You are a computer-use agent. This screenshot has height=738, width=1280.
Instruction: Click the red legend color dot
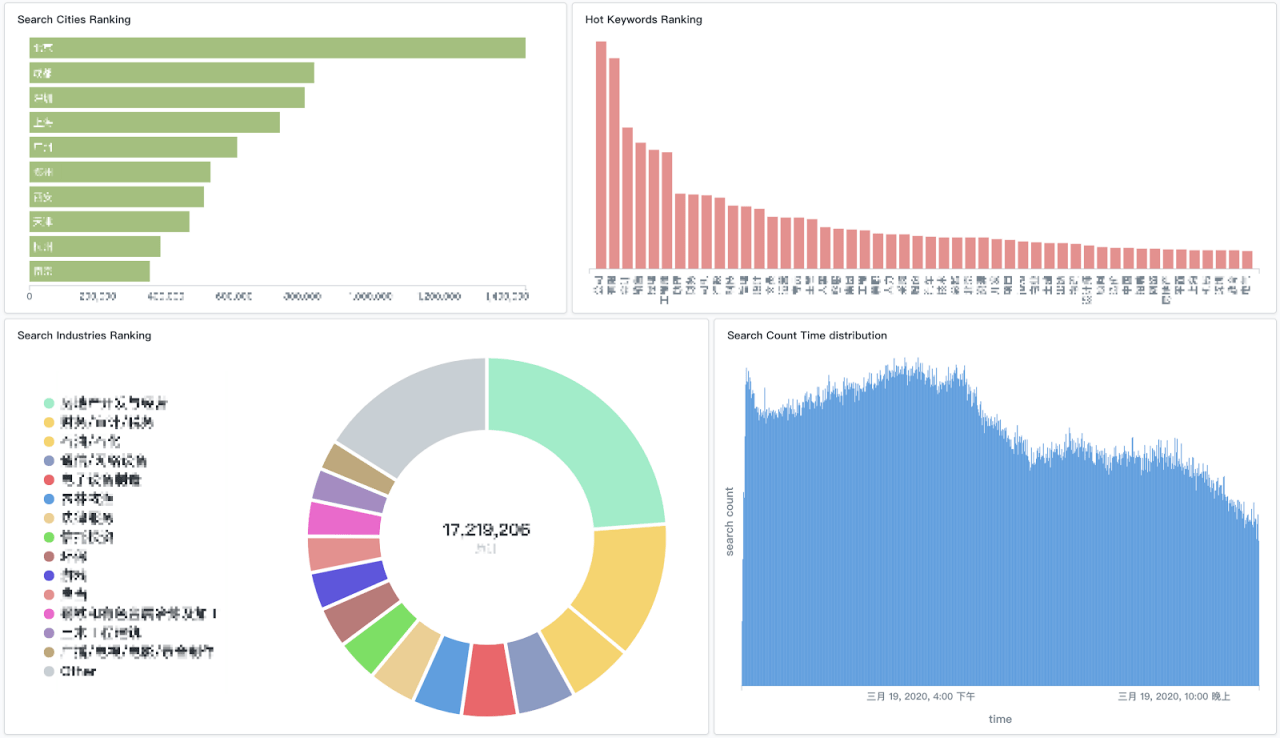pos(48,480)
